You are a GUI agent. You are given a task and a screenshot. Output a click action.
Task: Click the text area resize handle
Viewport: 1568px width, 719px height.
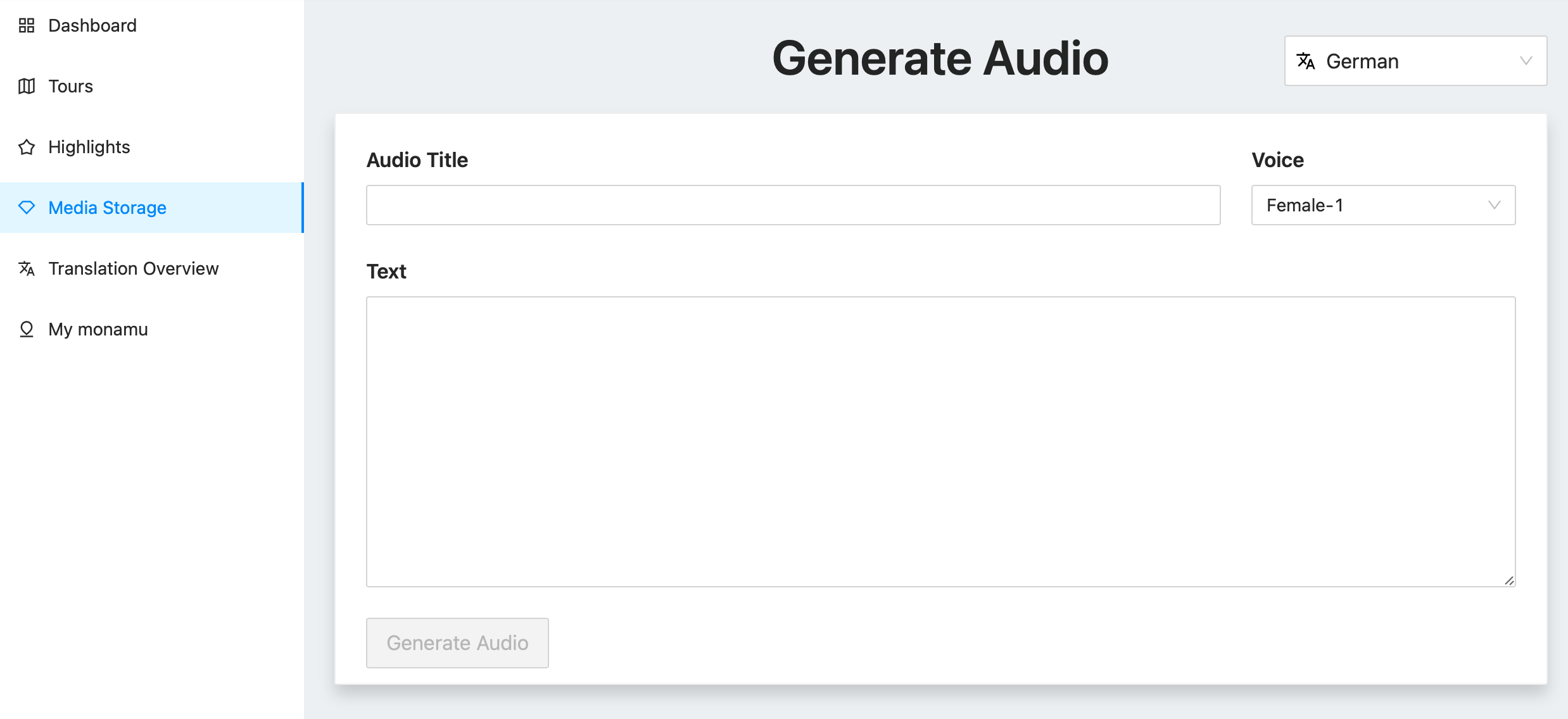pyautogui.click(x=1509, y=580)
